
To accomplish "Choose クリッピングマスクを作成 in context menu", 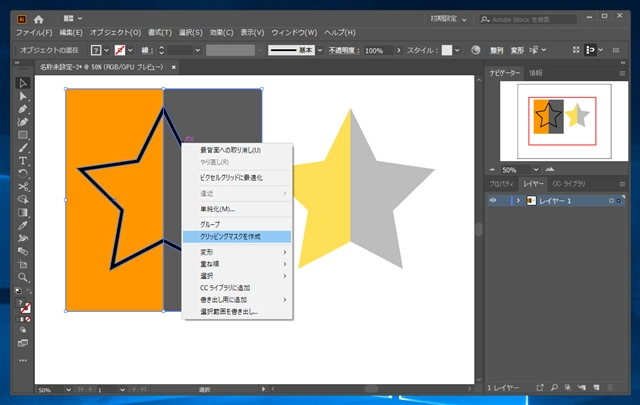I will (x=237, y=236).
